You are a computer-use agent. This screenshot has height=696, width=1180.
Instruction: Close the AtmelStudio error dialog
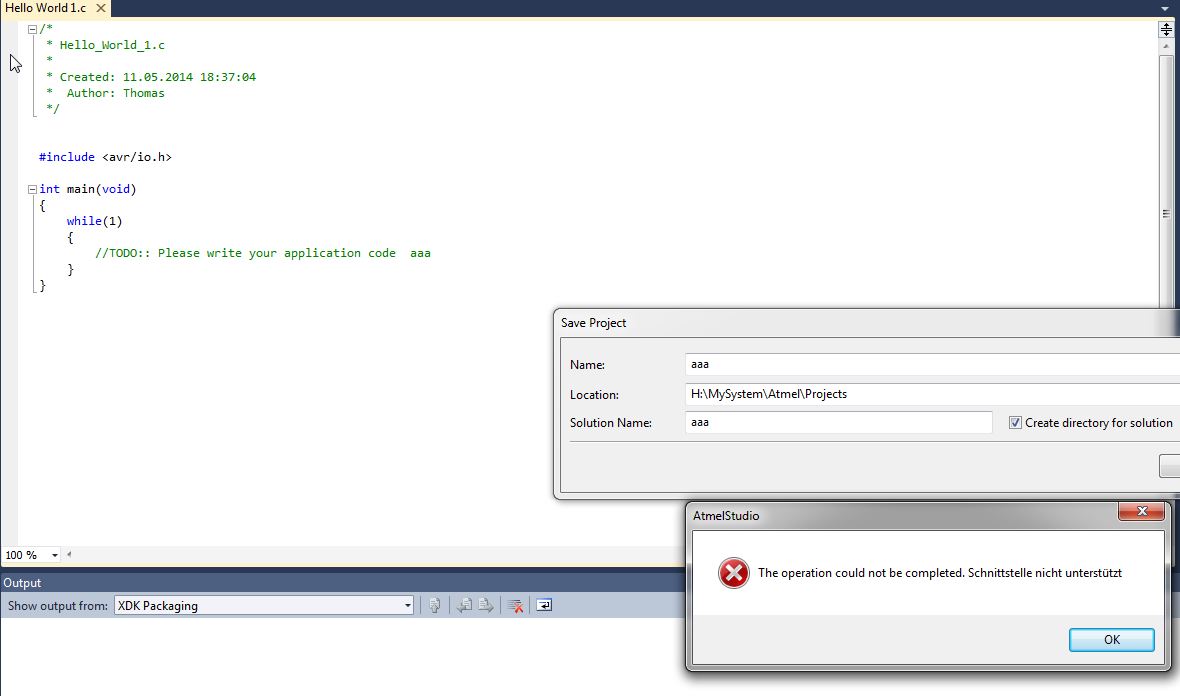(x=1141, y=513)
